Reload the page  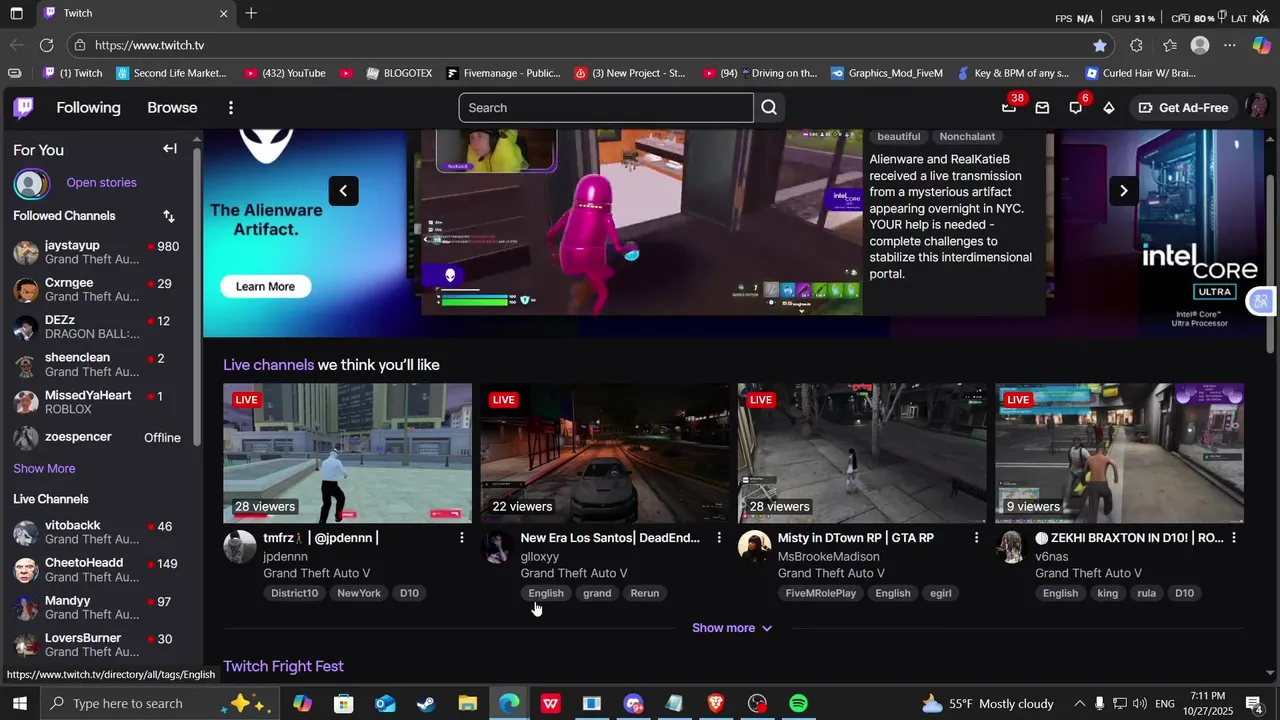(46, 45)
